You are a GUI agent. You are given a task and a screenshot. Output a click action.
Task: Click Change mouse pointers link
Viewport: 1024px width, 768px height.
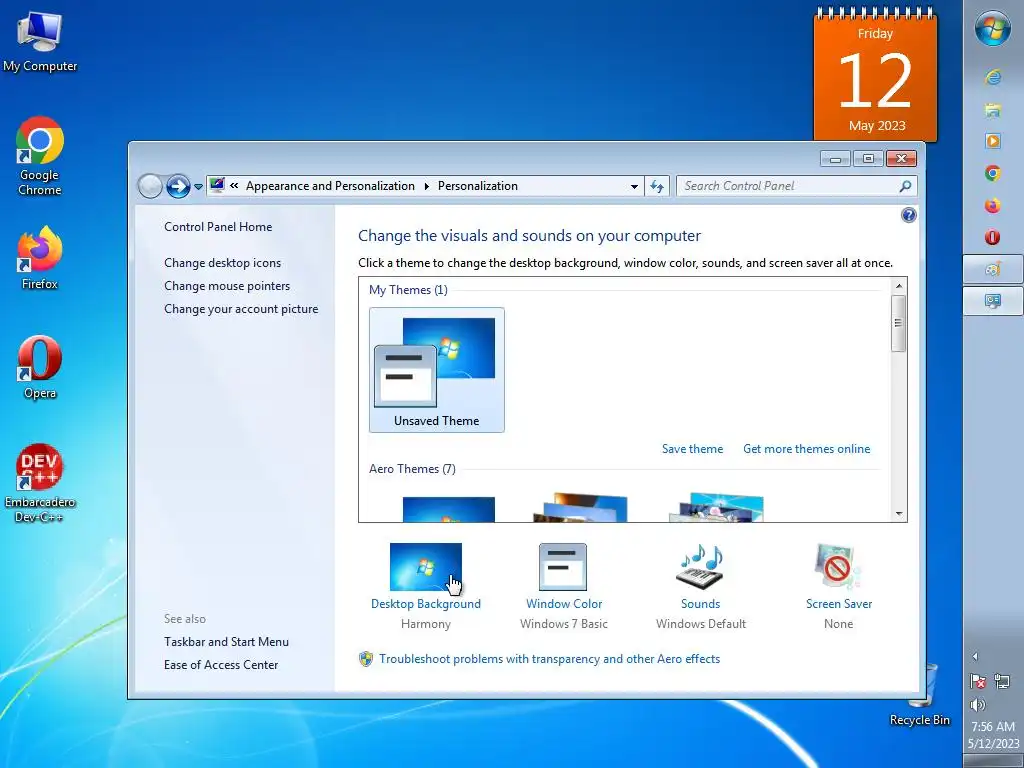(227, 285)
